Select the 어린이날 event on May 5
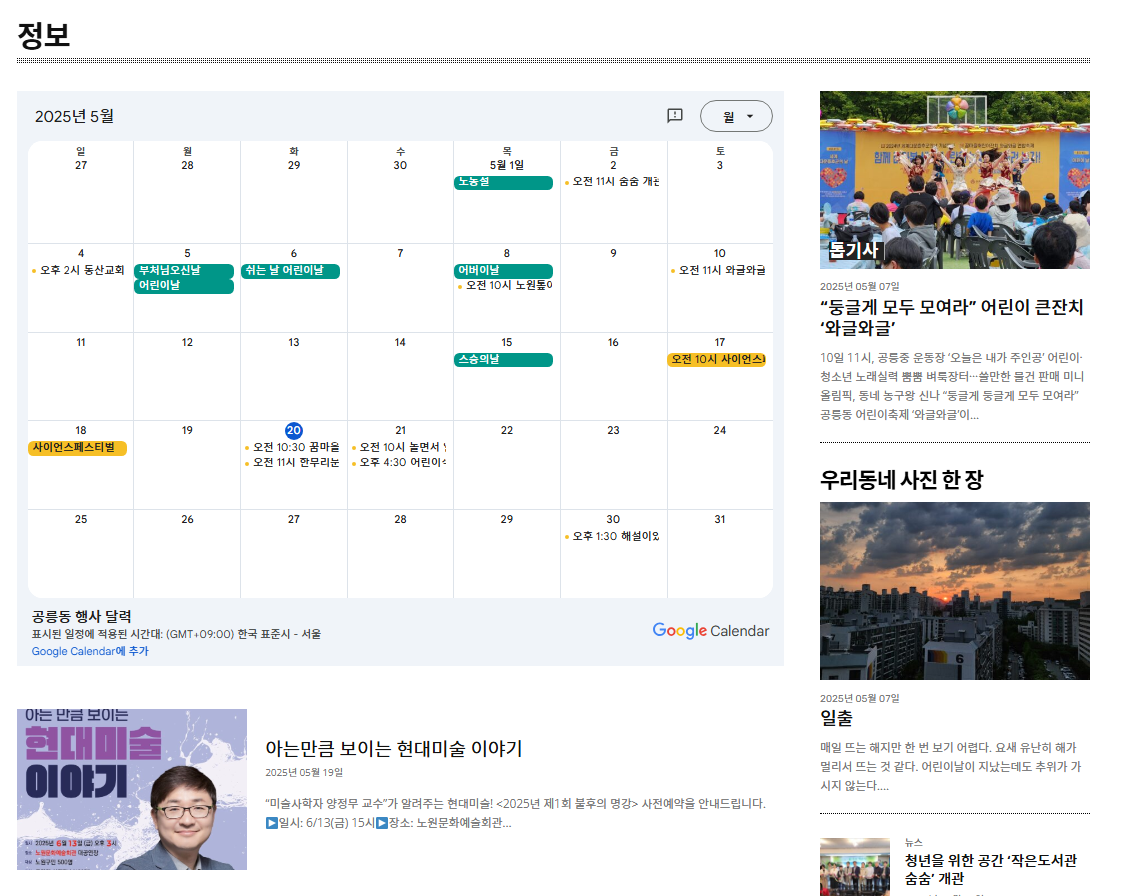 pyautogui.click(x=184, y=286)
